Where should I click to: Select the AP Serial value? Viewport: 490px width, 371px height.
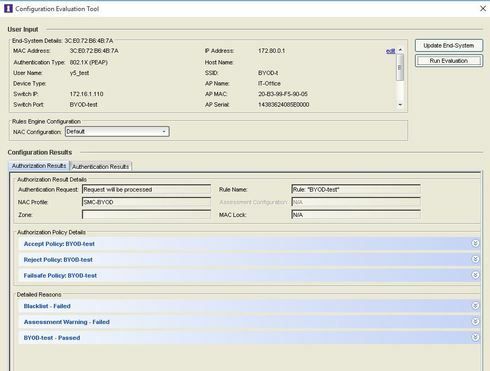tap(284, 105)
